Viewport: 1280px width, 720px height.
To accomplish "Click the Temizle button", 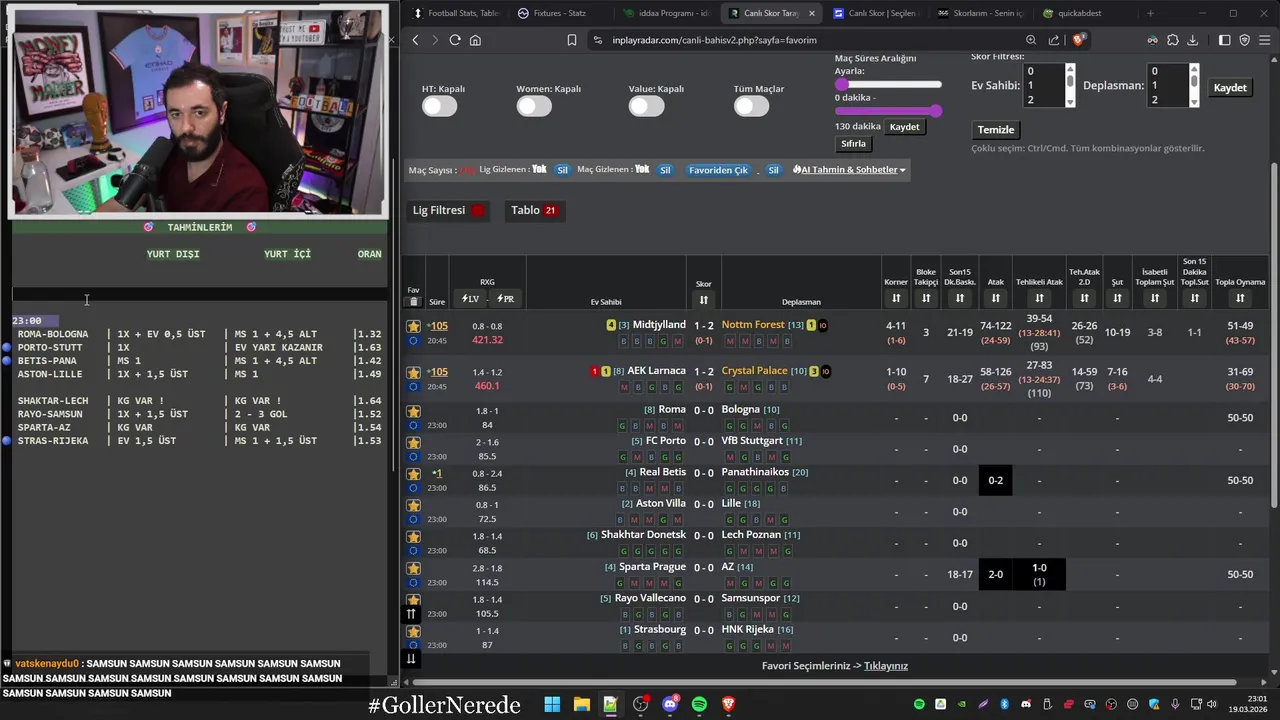I will 996,130.
